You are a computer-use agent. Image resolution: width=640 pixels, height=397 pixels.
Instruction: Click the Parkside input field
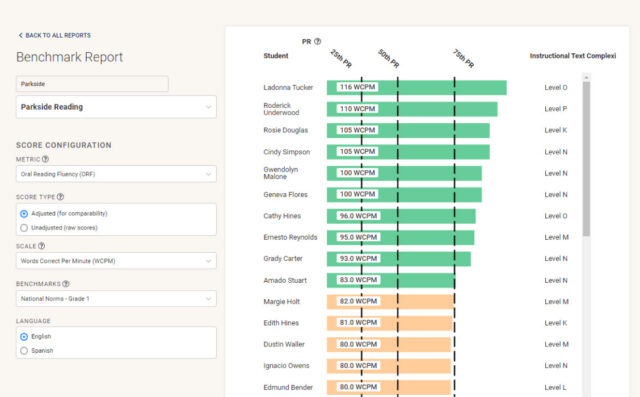(x=92, y=84)
